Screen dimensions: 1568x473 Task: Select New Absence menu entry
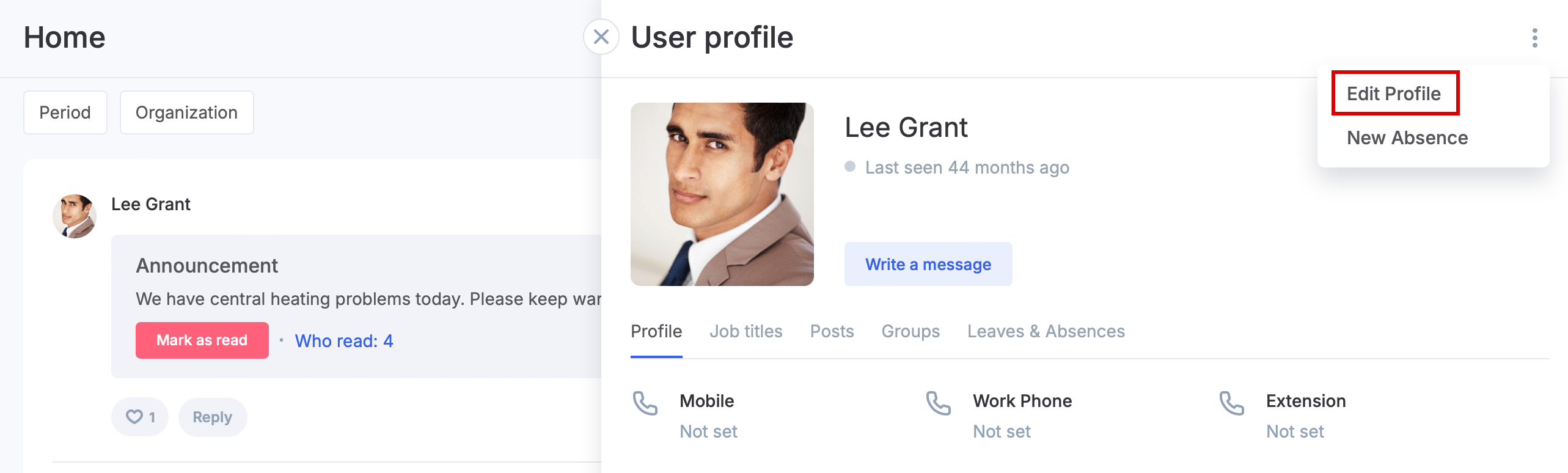[1407, 137]
